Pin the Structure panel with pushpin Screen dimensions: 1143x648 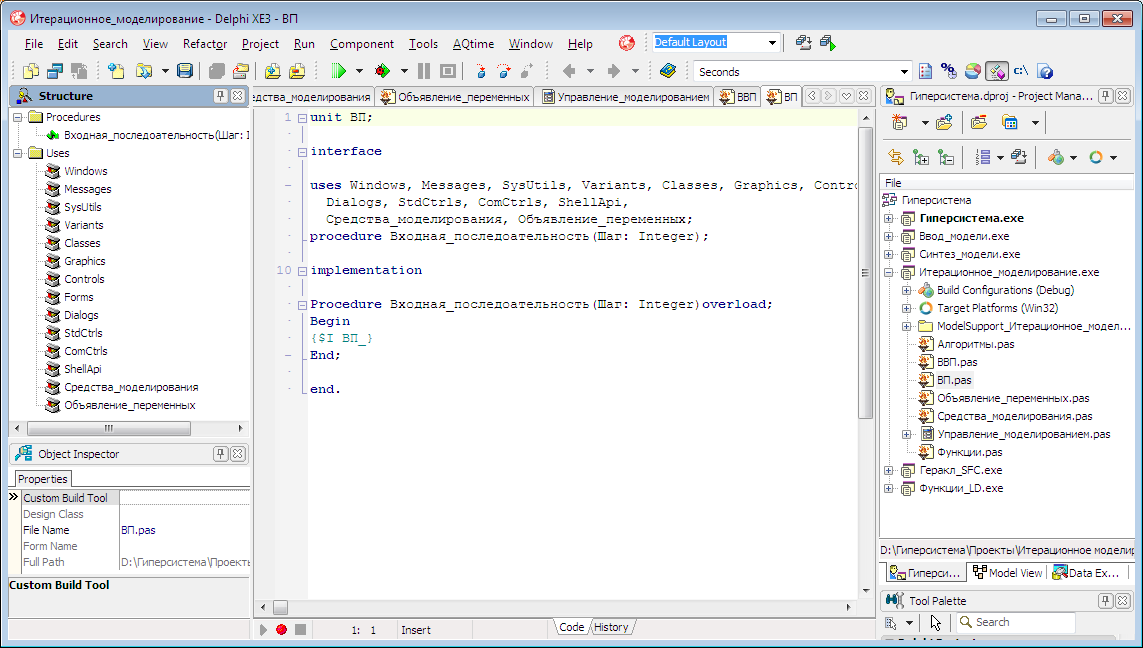221,96
